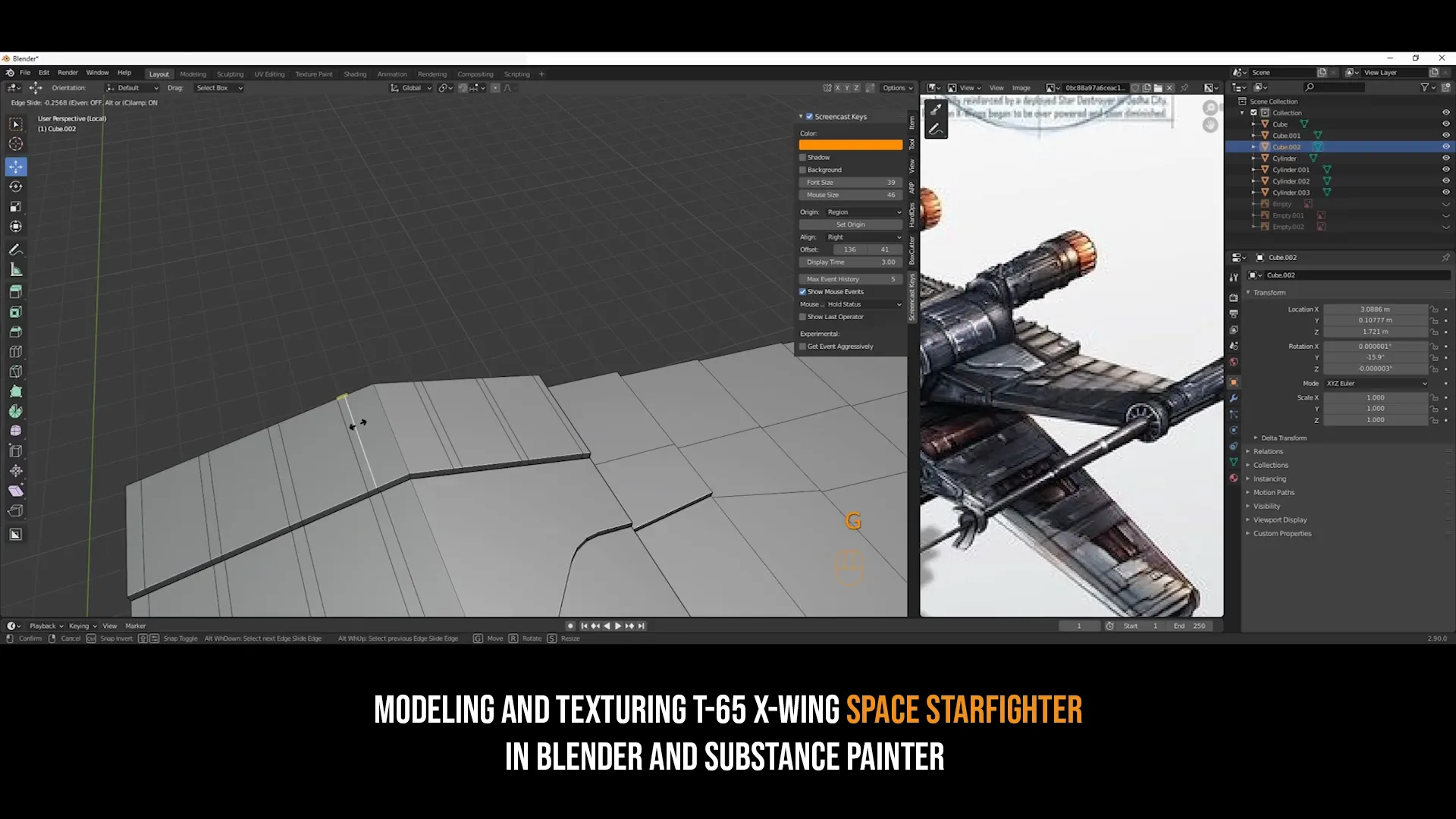Screen dimensions: 1456x819
Task: Enable the Shadow checkbox
Action: [803, 158]
